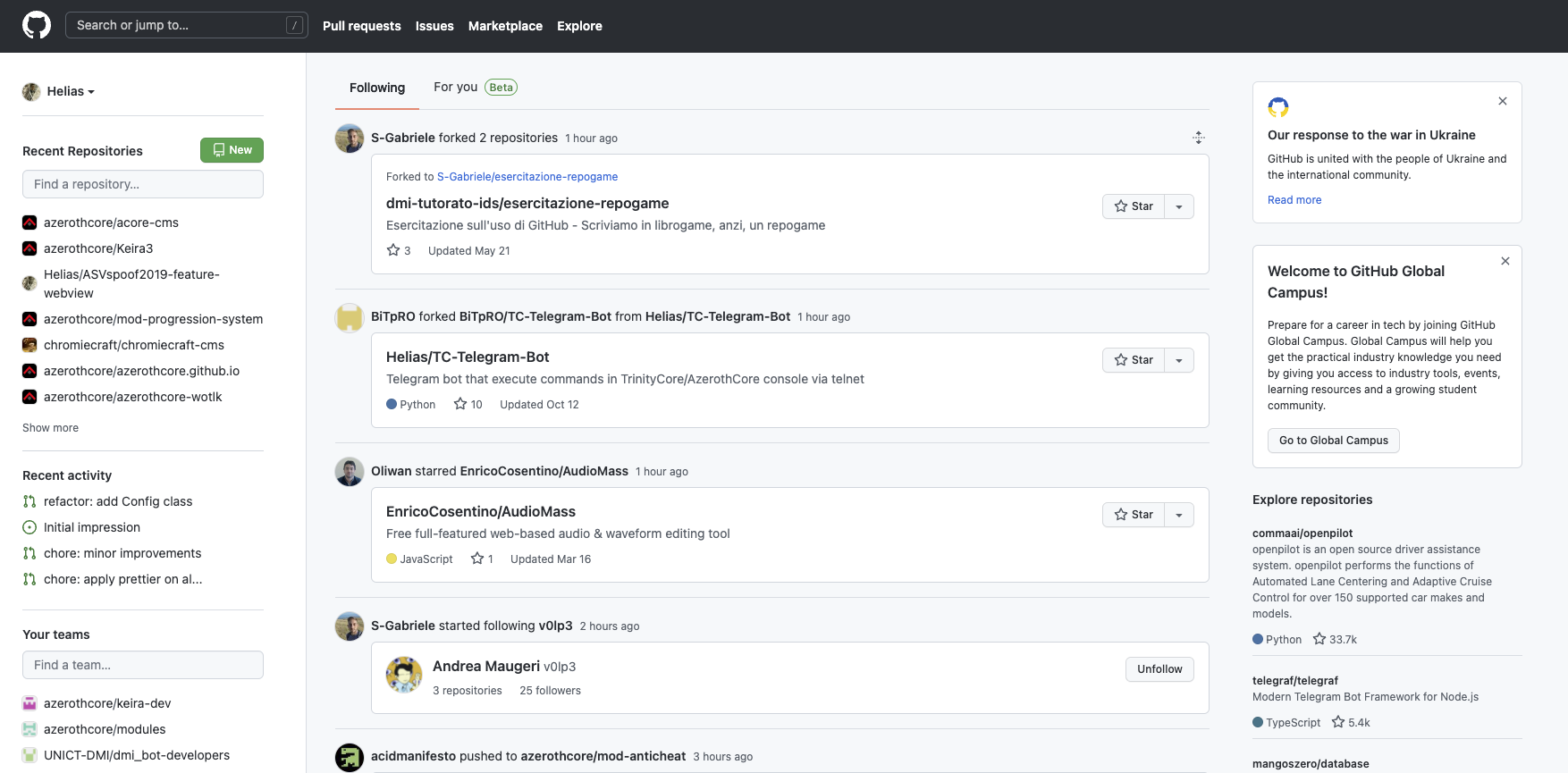This screenshot has height=773, width=1568.
Task: Open azerothcore/mod-progression-system repository
Action: [153, 319]
